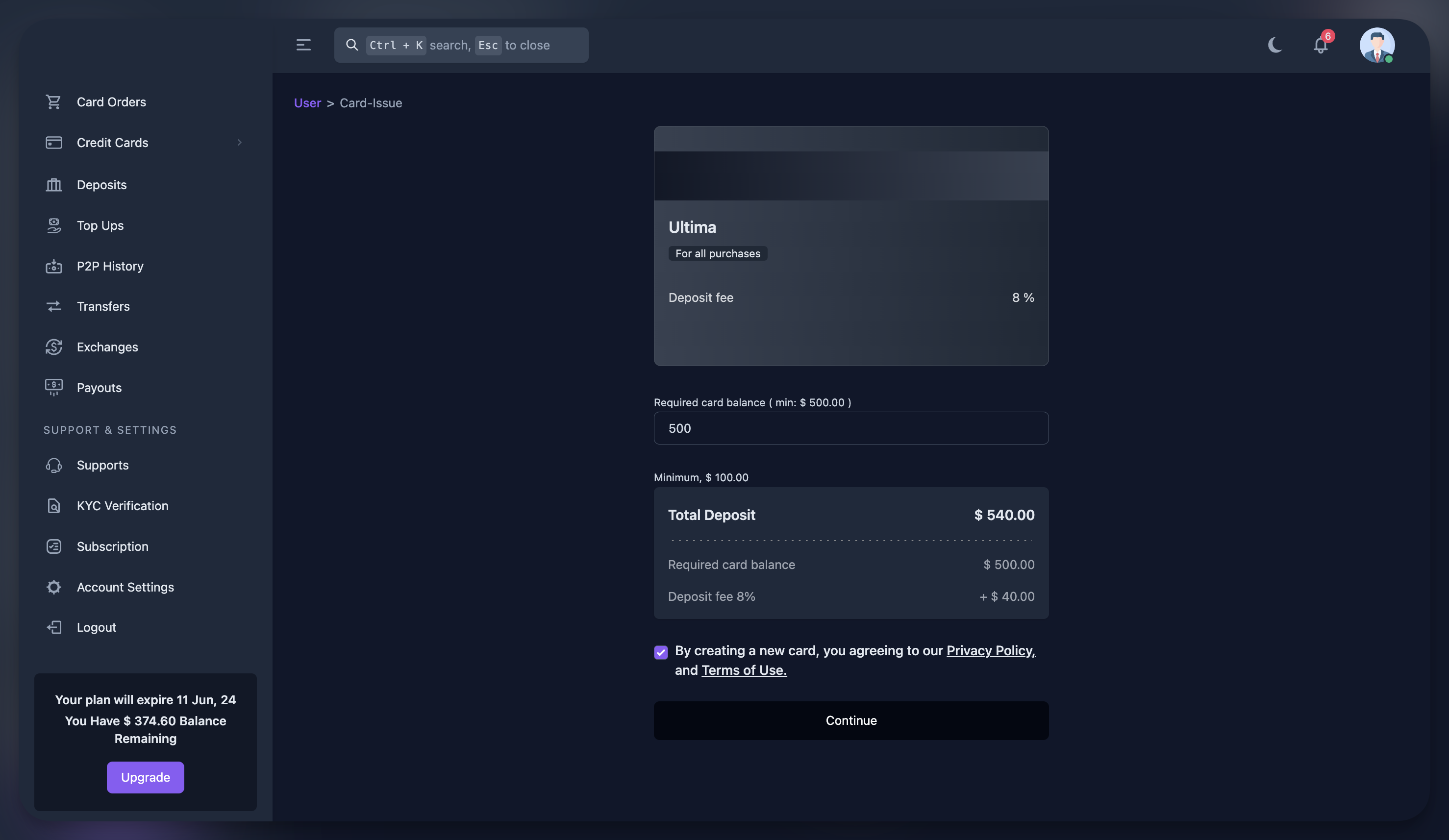Open notifications bell icon

click(x=1320, y=46)
